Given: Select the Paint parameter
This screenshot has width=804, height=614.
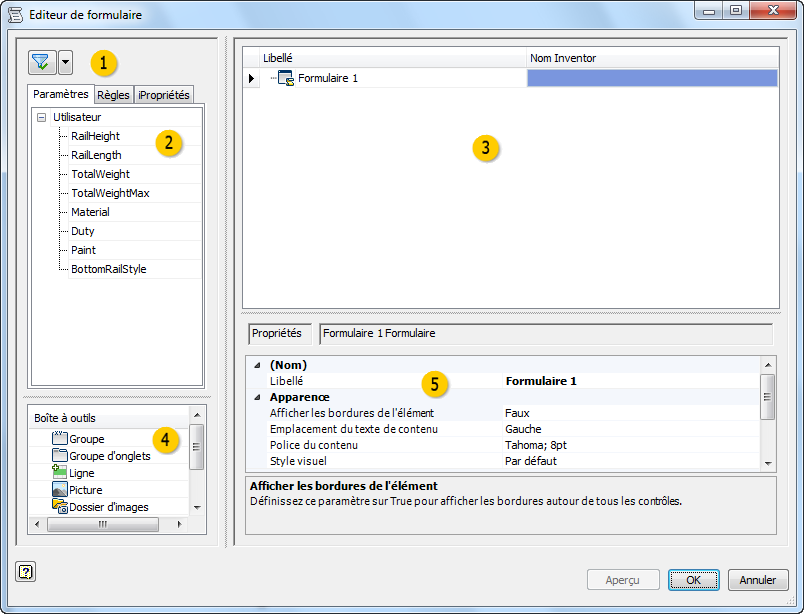Looking at the screenshot, I should tap(83, 250).
